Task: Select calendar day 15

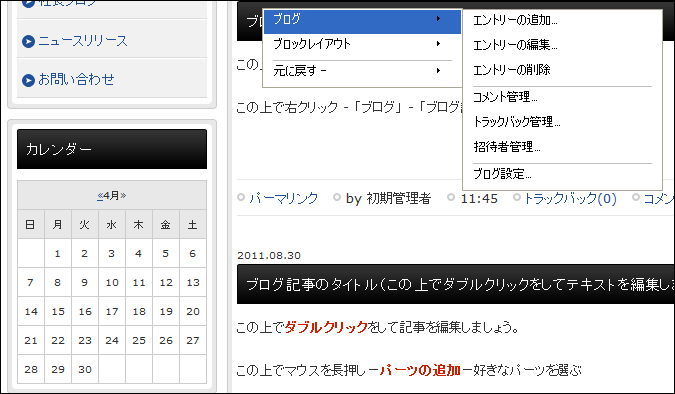Action: pyautogui.click(x=58, y=311)
